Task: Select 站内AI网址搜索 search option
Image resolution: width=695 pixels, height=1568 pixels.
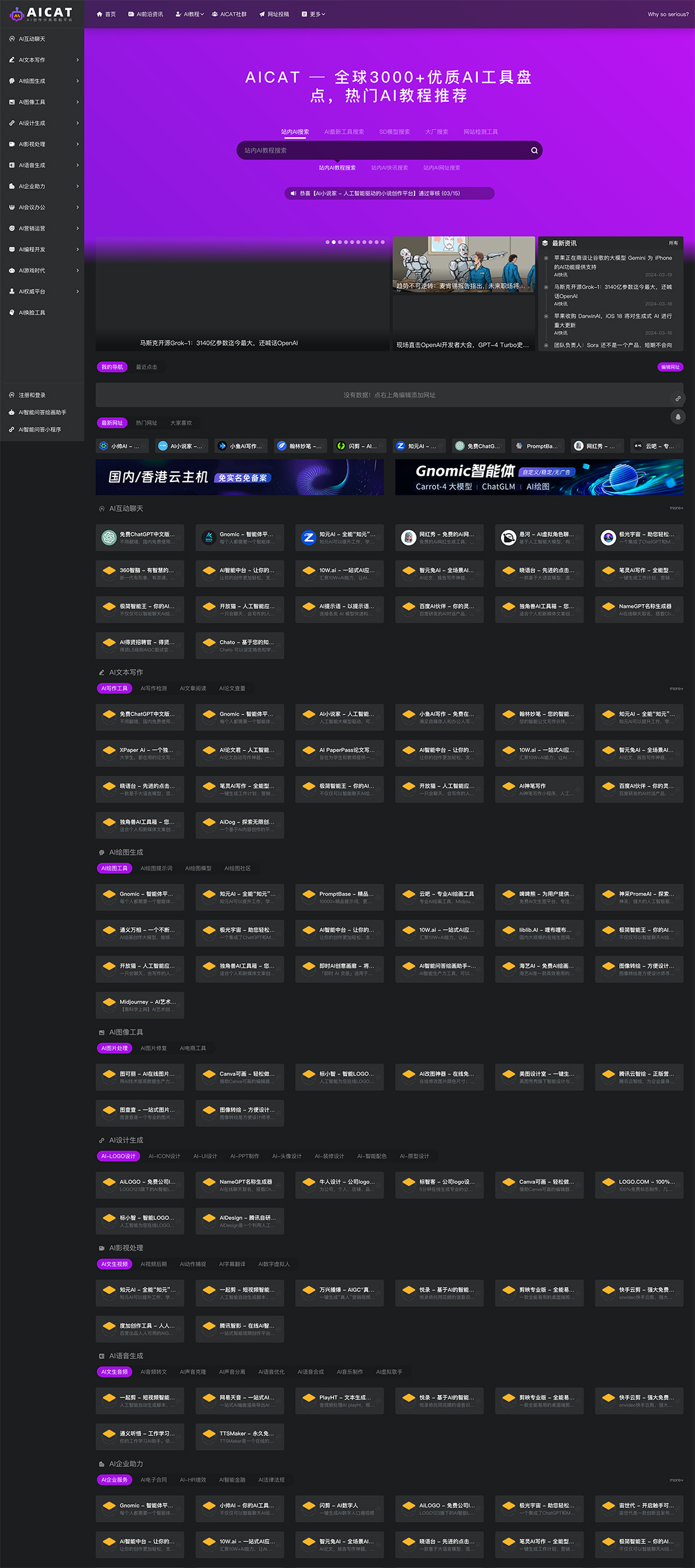Action: pos(442,168)
